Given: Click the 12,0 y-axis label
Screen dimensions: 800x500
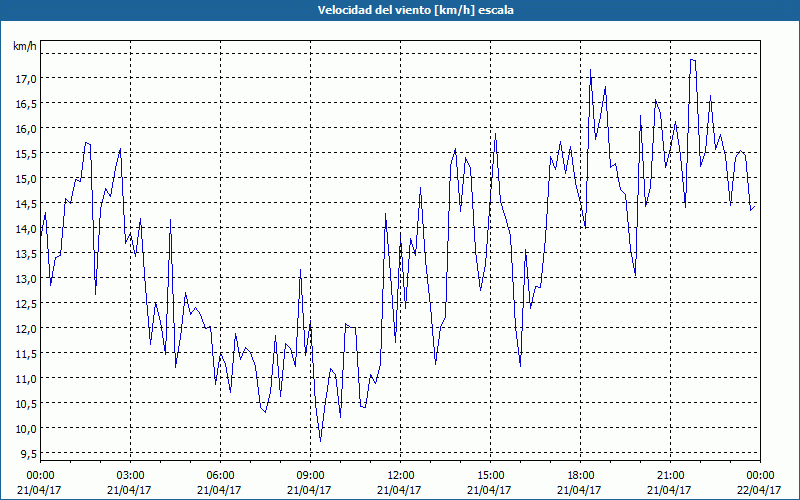Looking at the screenshot, I should [27, 329].
